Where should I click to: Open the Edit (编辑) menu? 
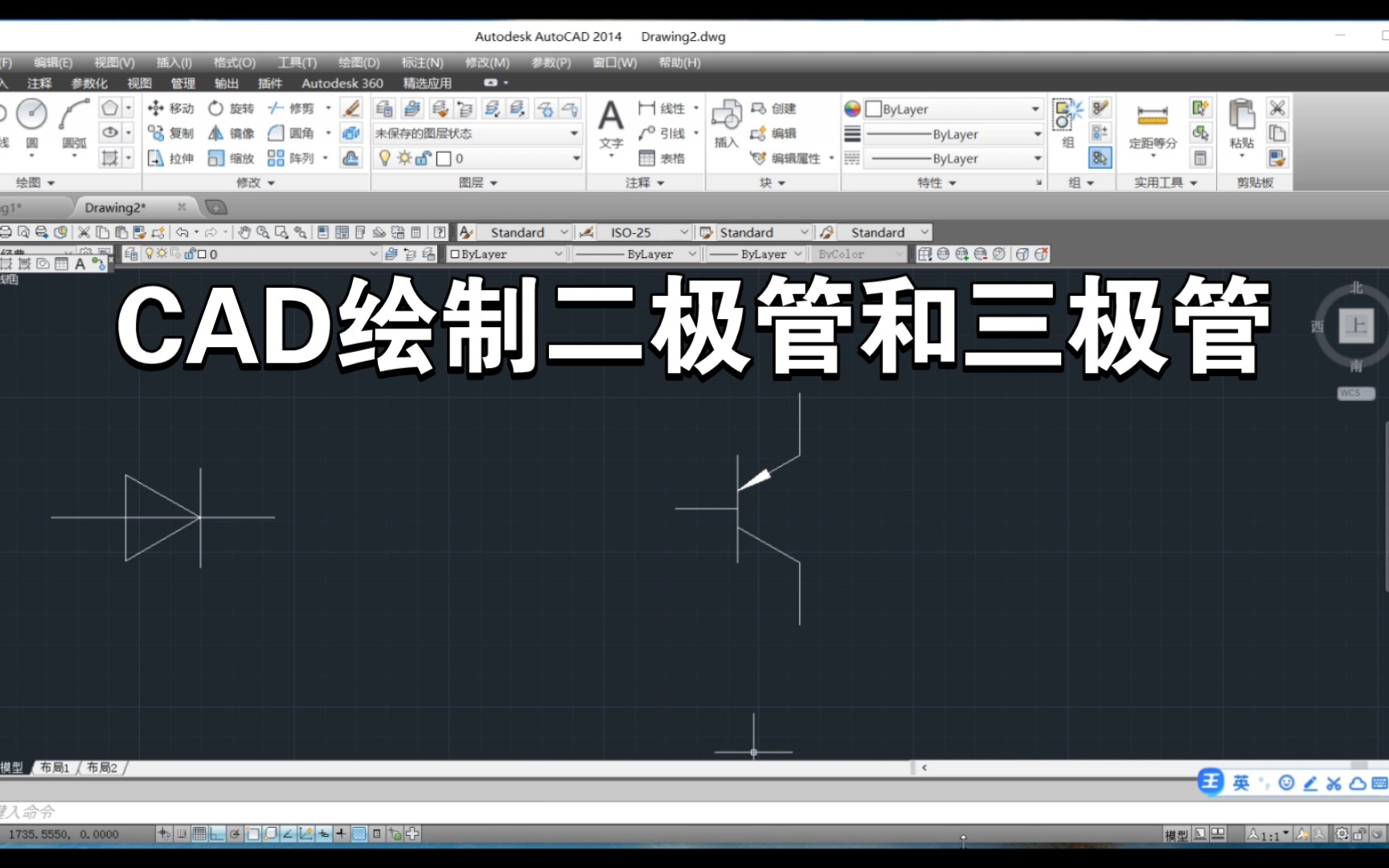(x=53, y=63)
